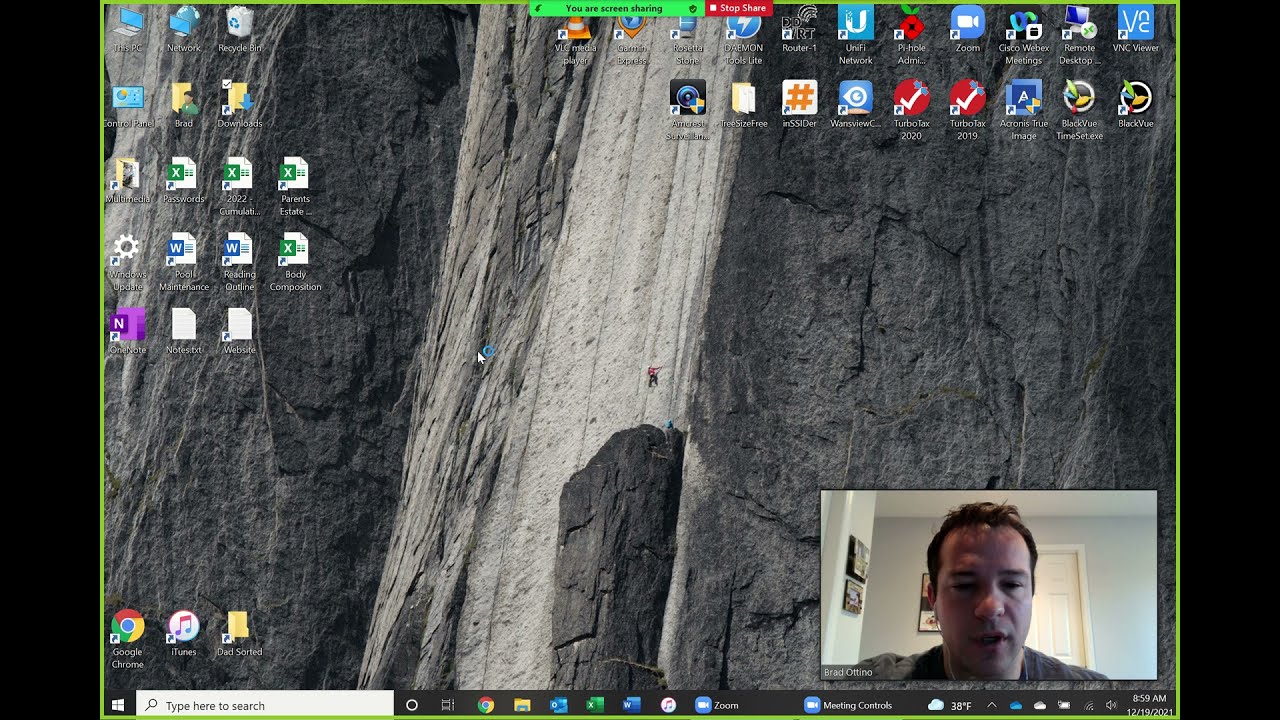Viewport: 1280px width, 720px height.
Task: Open Task View on the taskbar
Action: pyautogui.click(x=448, y=705)
